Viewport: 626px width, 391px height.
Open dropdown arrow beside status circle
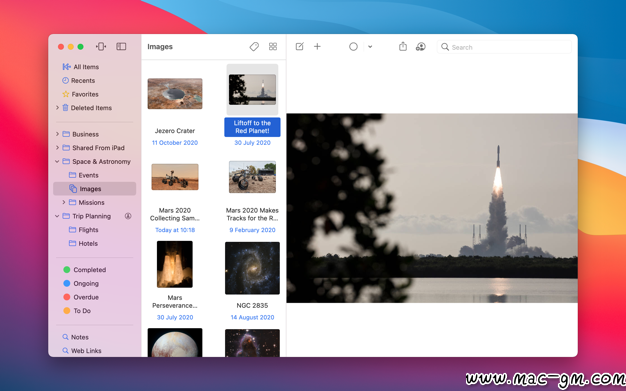coord(370,47)
